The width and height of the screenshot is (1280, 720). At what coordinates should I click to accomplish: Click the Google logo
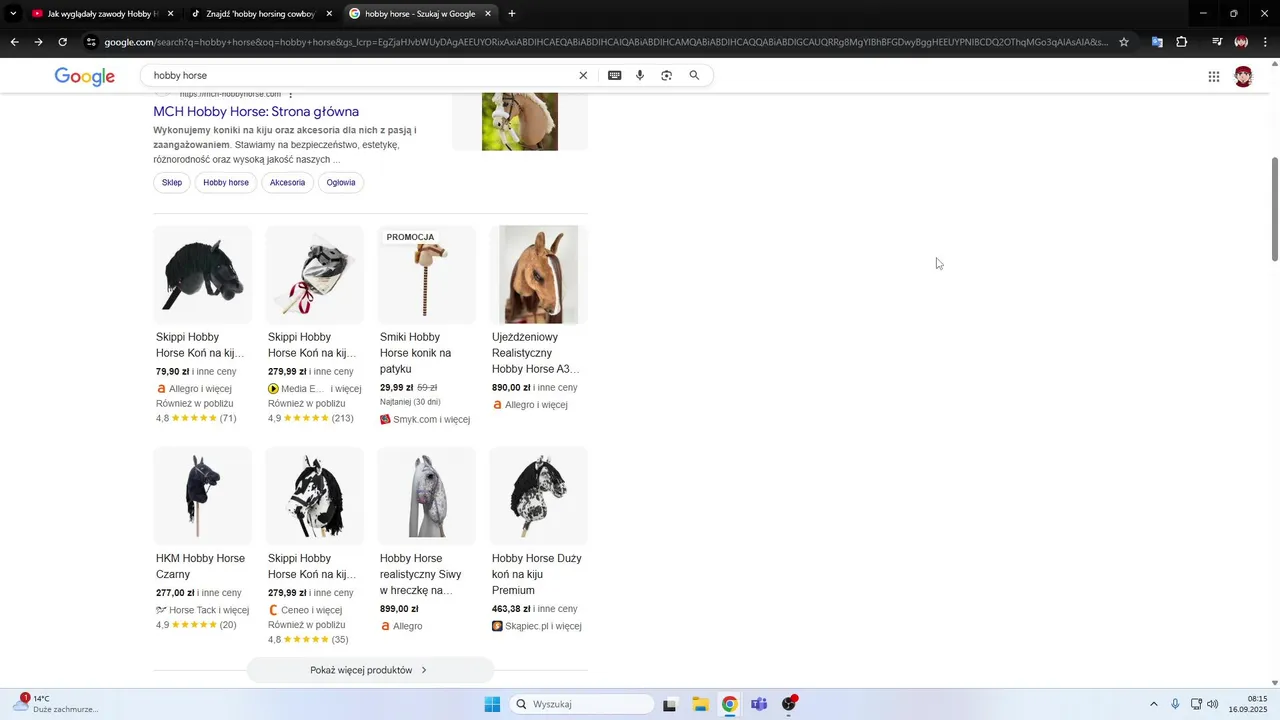(85, 77)
